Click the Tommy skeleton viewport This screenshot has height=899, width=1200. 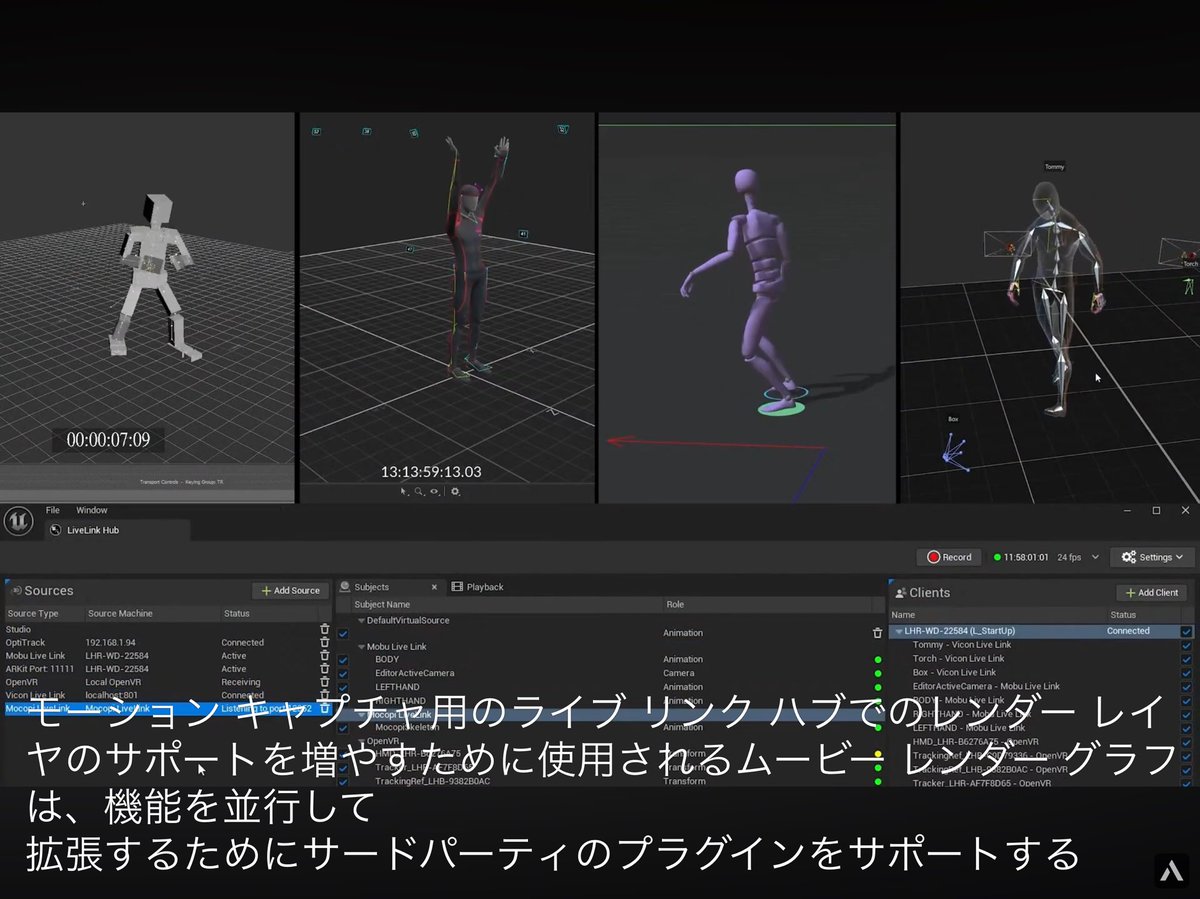(1050, 308)
